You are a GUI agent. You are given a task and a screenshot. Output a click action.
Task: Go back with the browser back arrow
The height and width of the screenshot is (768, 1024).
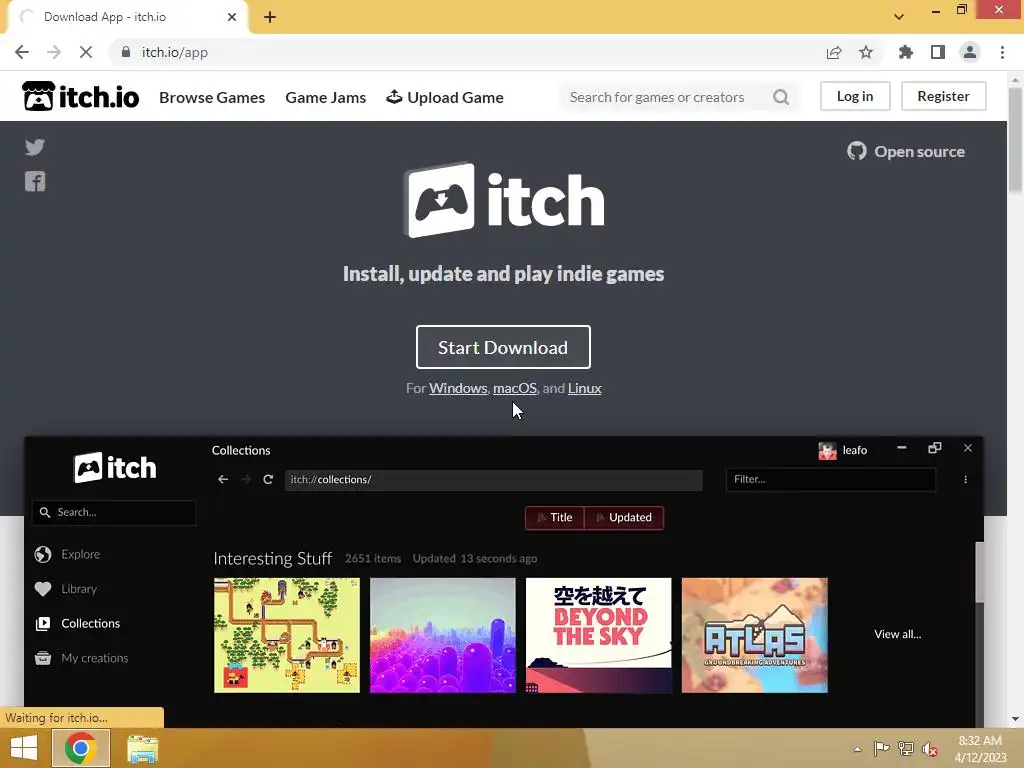[x=22, y=52]
